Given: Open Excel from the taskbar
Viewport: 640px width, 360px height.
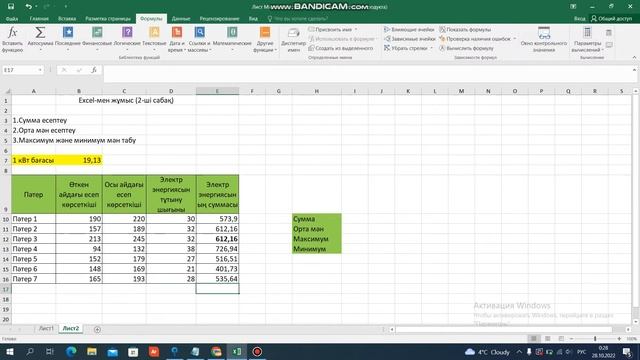Looking at the screenshot, I should click(237, 352).
